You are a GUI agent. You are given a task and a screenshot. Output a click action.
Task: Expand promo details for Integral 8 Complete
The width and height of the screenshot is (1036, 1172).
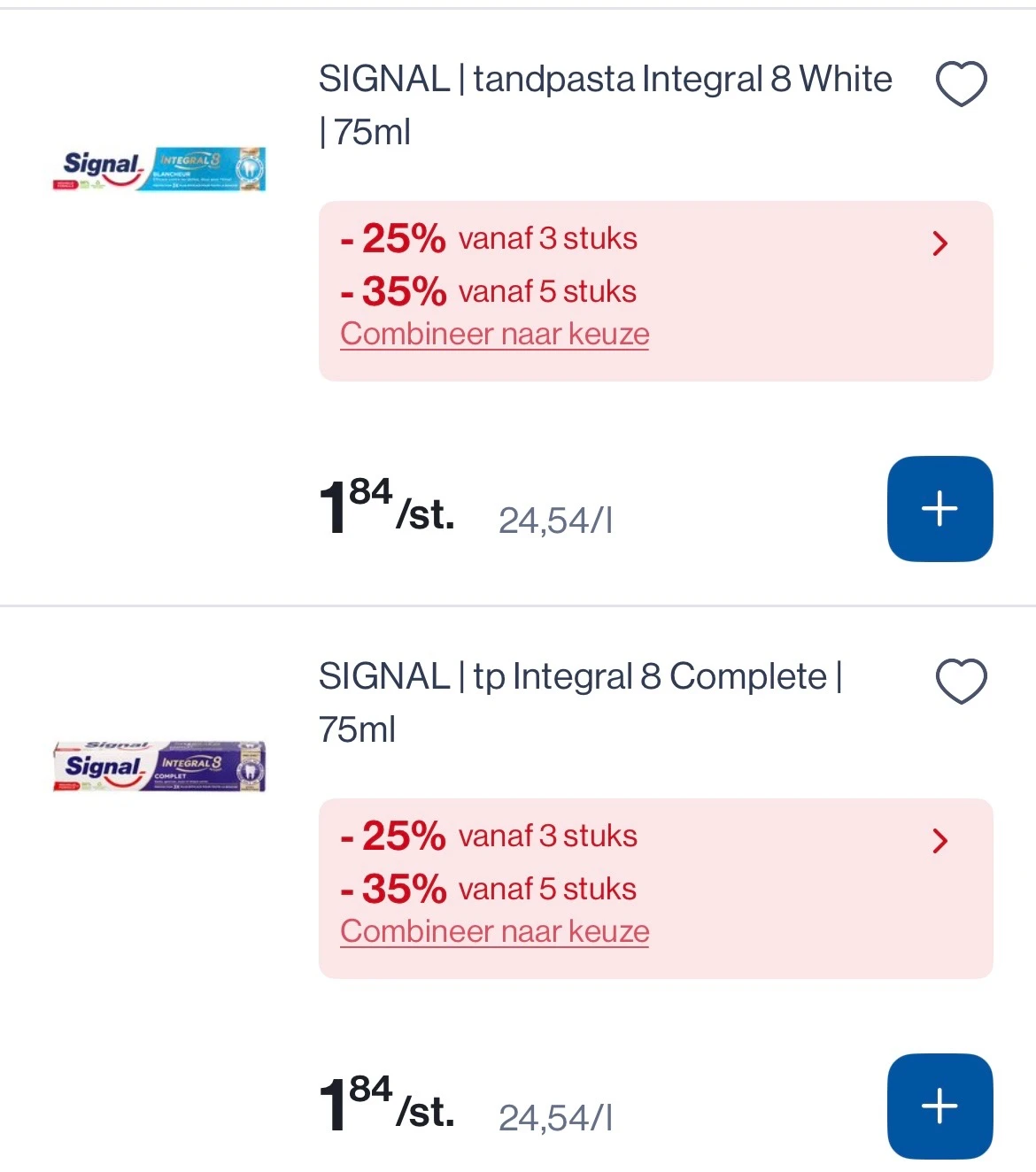coord(939,841)
